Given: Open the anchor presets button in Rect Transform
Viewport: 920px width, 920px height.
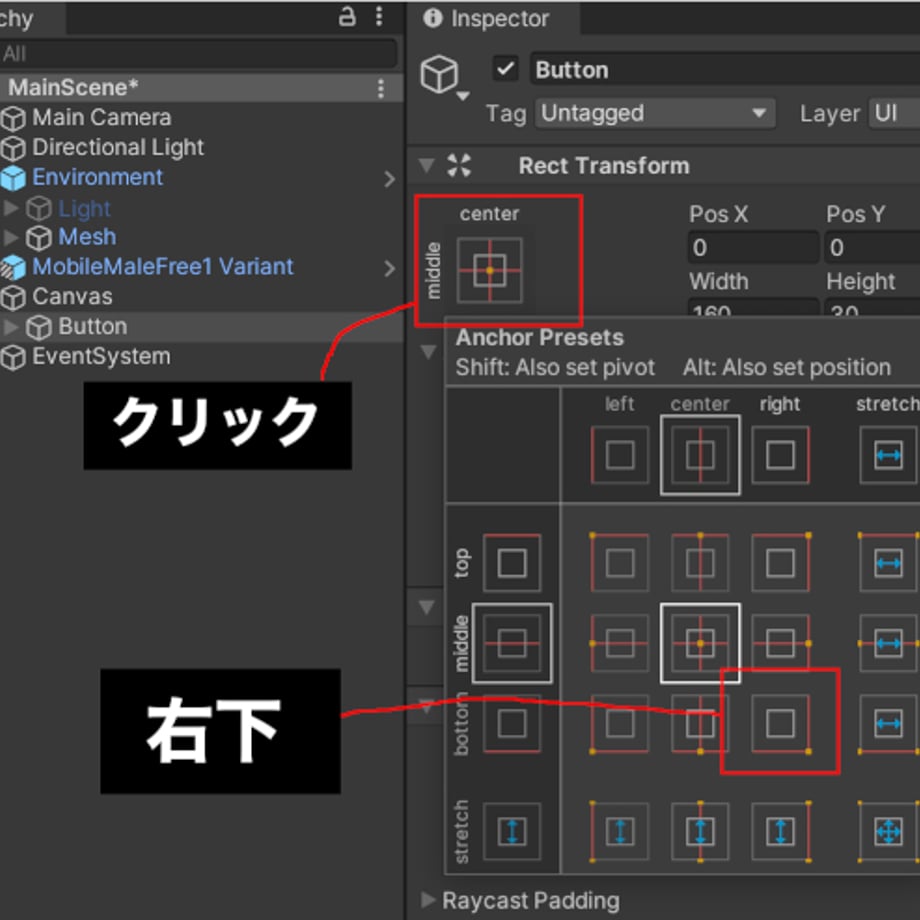Looking at the screenshot, I should coord(489,270).
